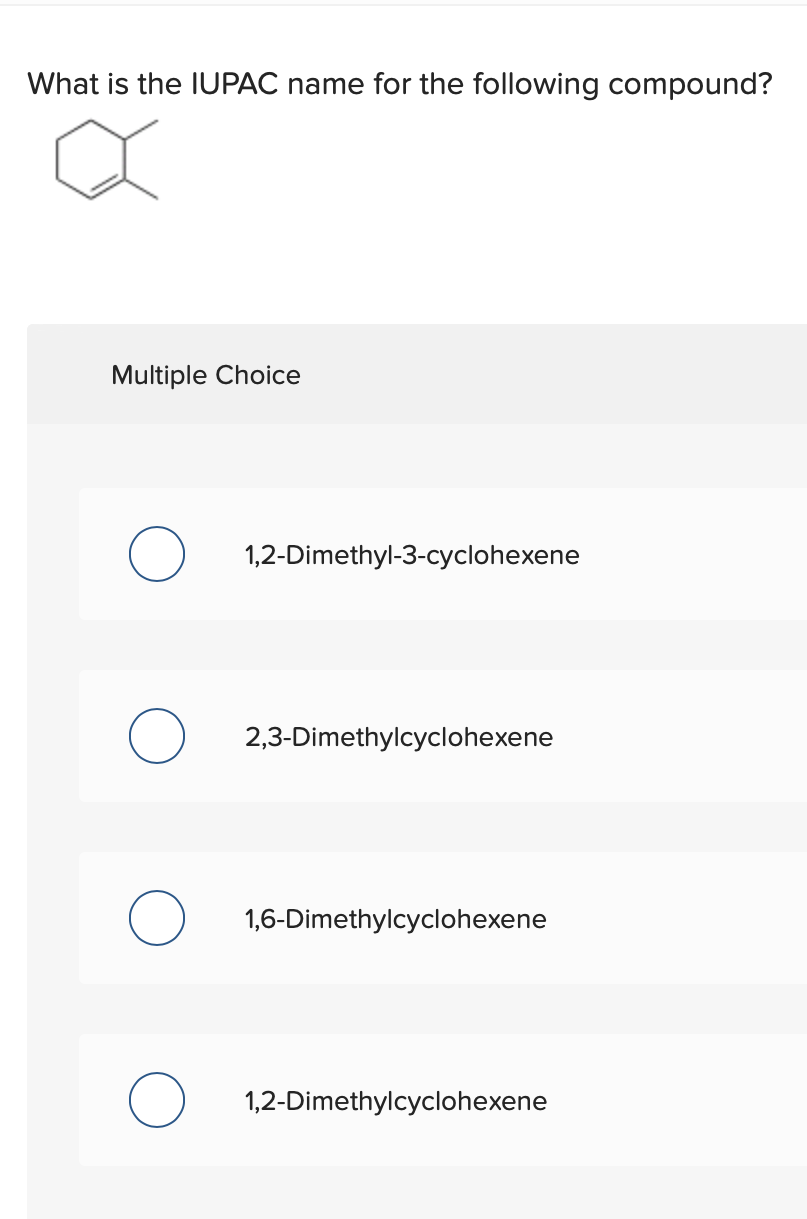Image resolution: width=807 pixels, height=1219 pixels.
Task: Click the word "compound?" in the question
Action: 691,83
